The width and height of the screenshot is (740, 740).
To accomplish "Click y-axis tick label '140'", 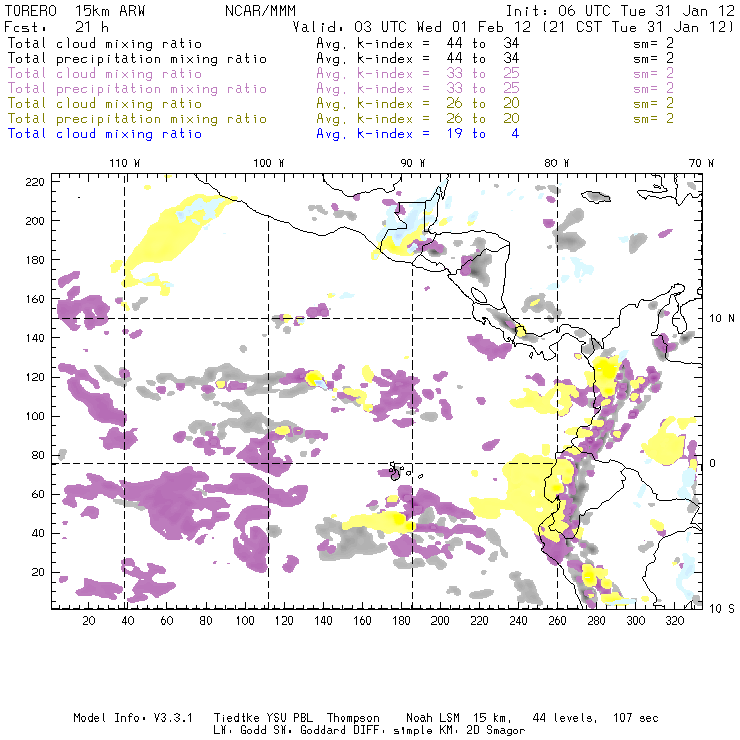I will (x=35, y=338).
